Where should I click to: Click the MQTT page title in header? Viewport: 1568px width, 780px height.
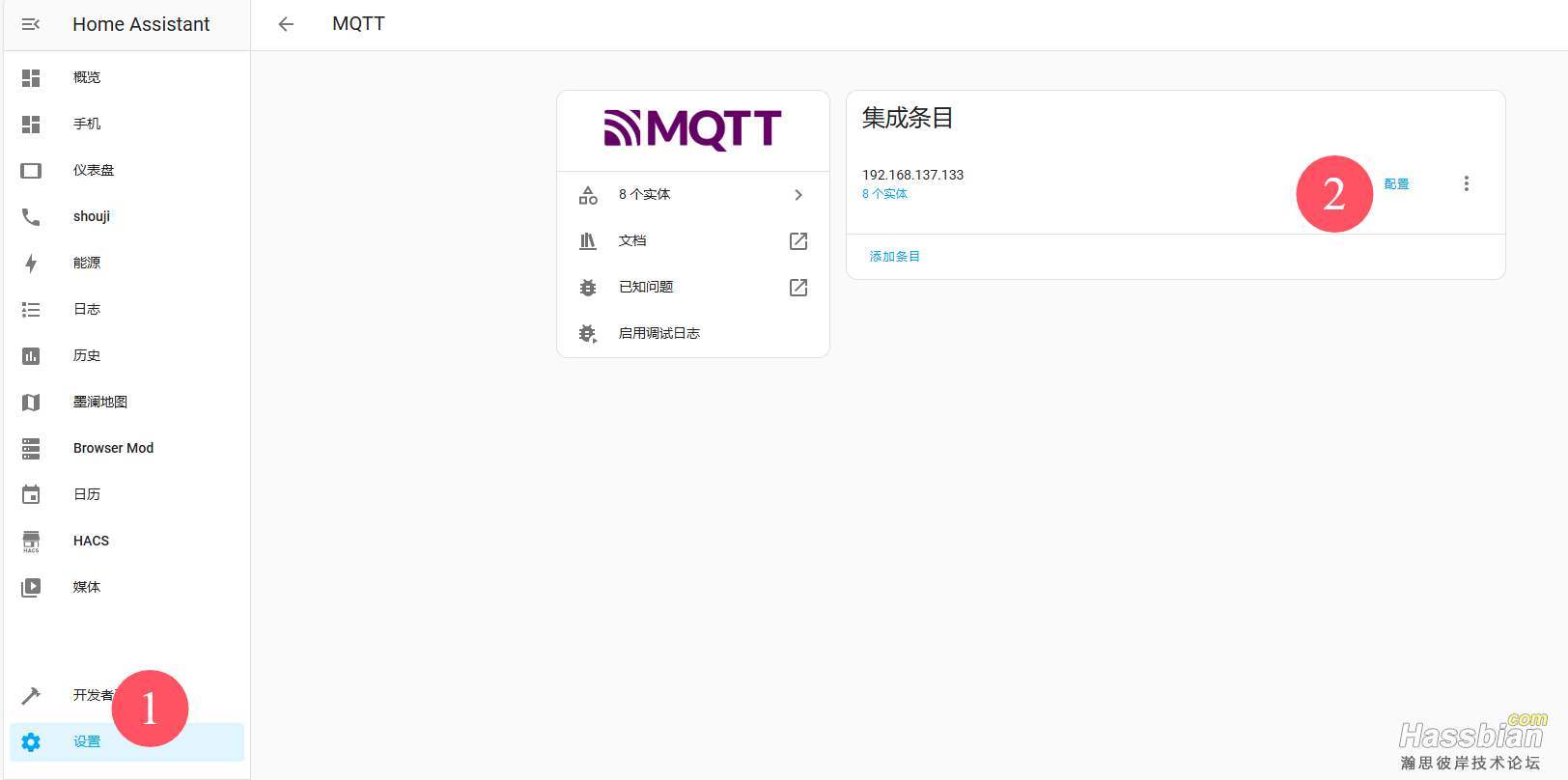pyautogui.click(x=358, y=24)
